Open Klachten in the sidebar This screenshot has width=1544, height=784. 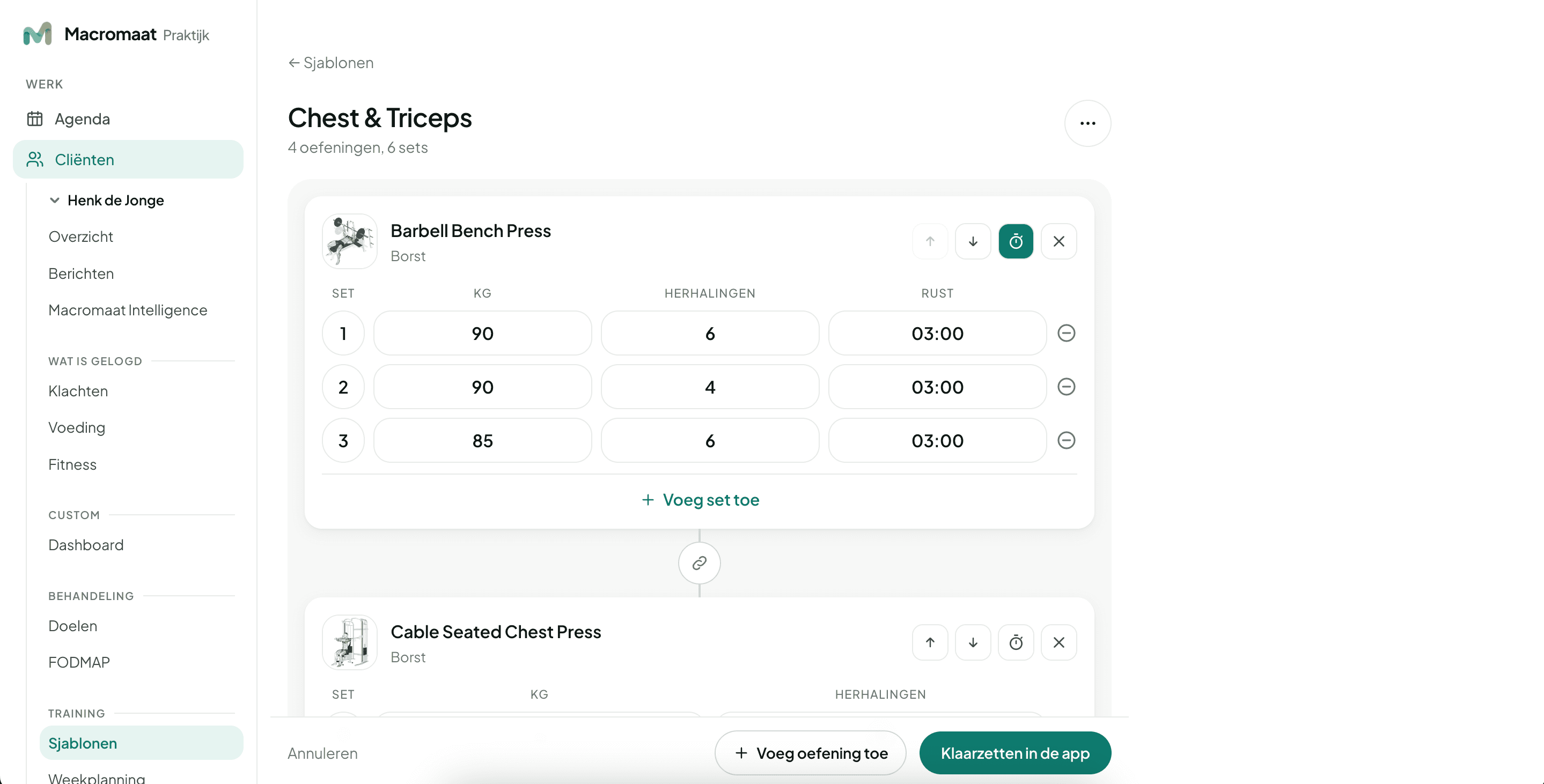click(x=78, y=391)
